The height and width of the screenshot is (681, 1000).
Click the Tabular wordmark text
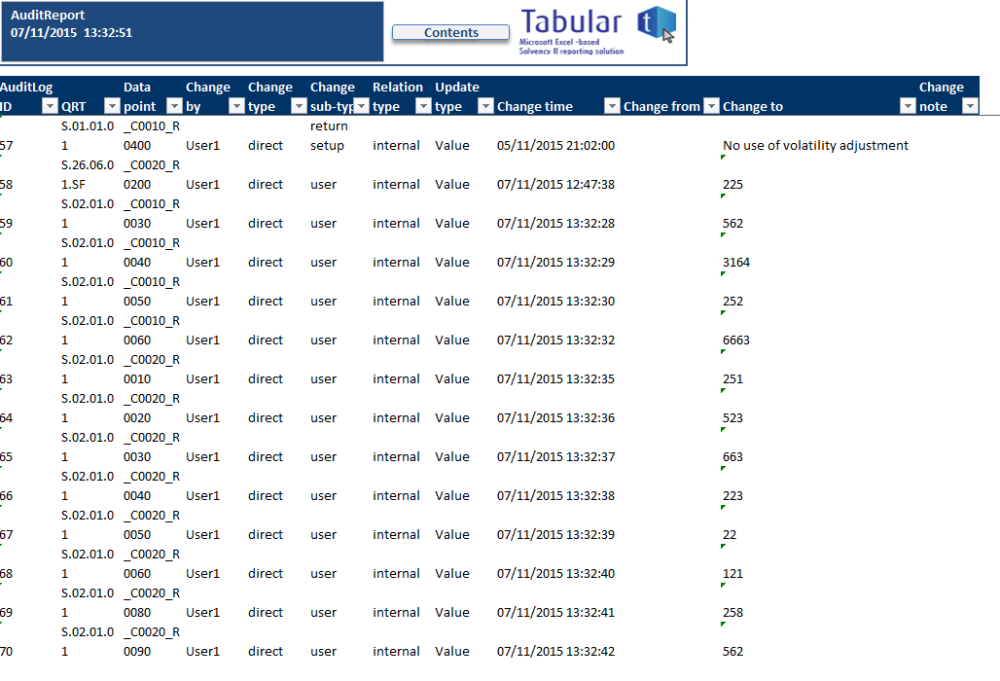click(x=572, y=20)
